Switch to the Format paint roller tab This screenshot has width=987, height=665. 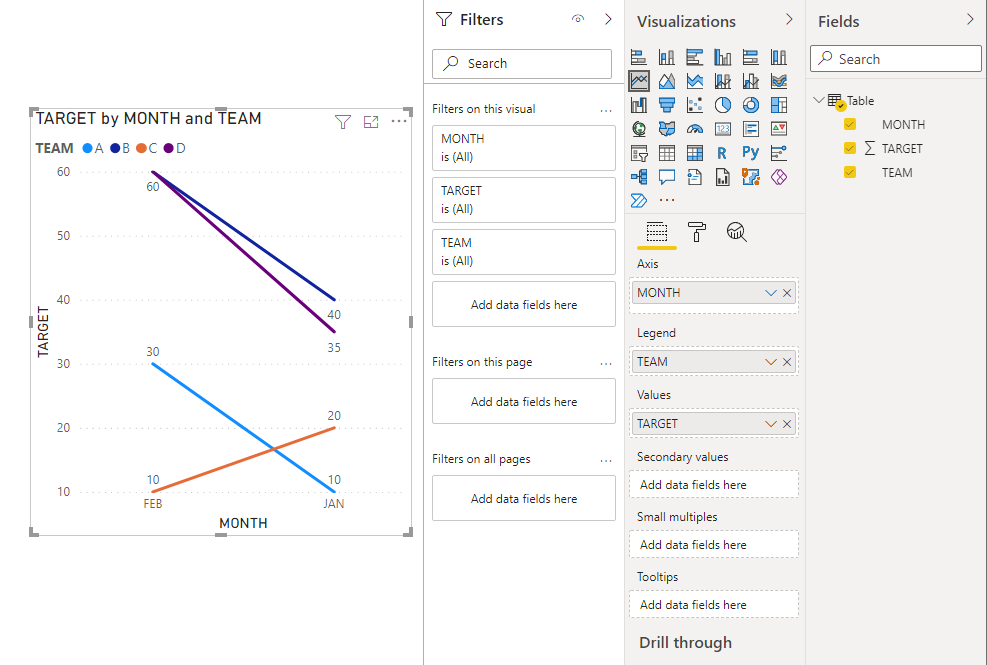pos(696,232)
